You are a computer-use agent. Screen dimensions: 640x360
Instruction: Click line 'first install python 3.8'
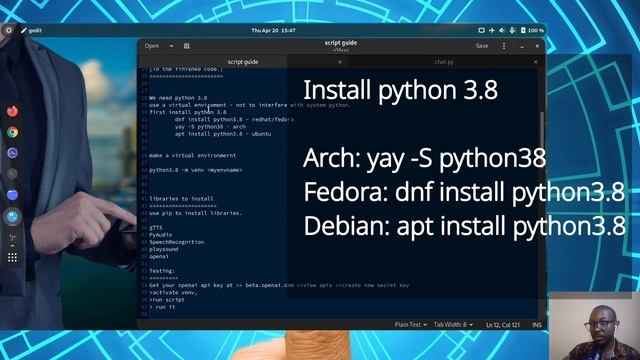[x=187, y=112]
